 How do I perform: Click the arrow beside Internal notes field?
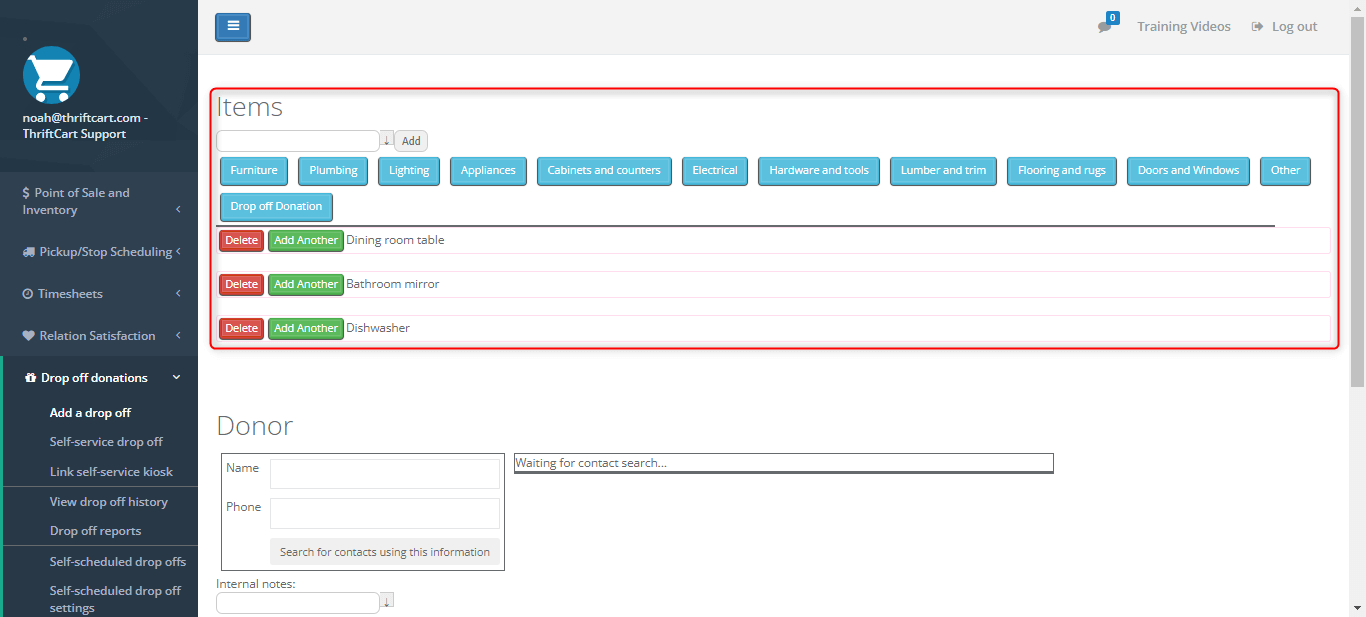point(387,600)
